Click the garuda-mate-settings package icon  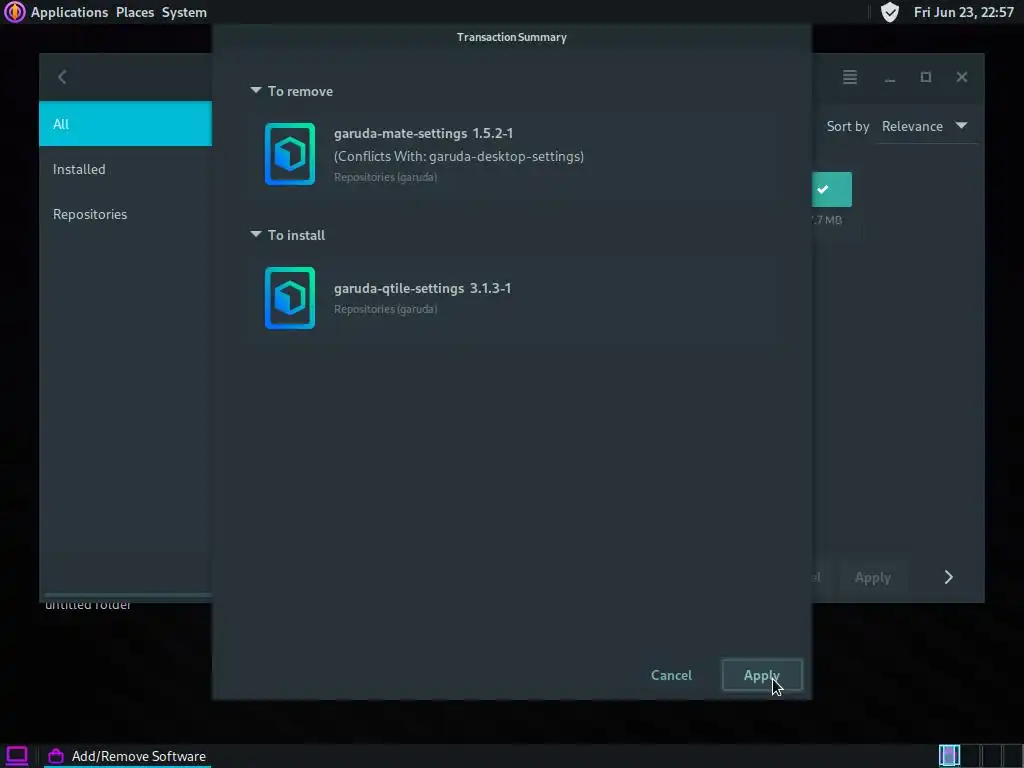coord(290,154)
